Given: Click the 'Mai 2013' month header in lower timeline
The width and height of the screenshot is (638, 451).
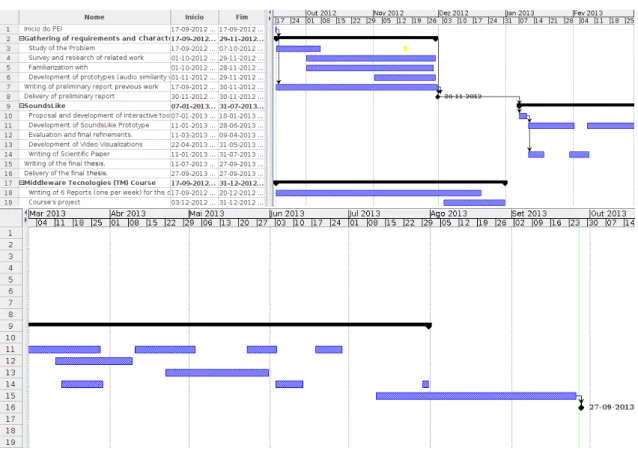Looking at the screenshot, I should 207,214.
